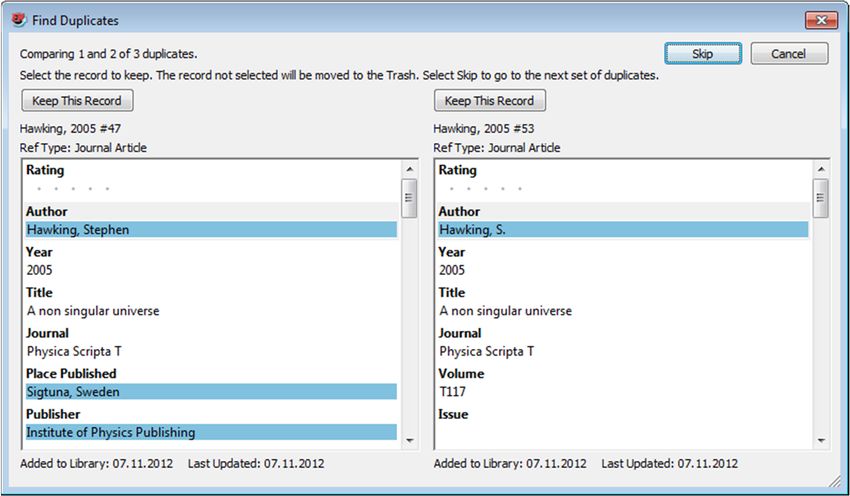Image resolution: width=850 pixels, height=496 pixels.
Task: Click 'Physica Scripta T' journal in right record
Action: click(487, 351)
